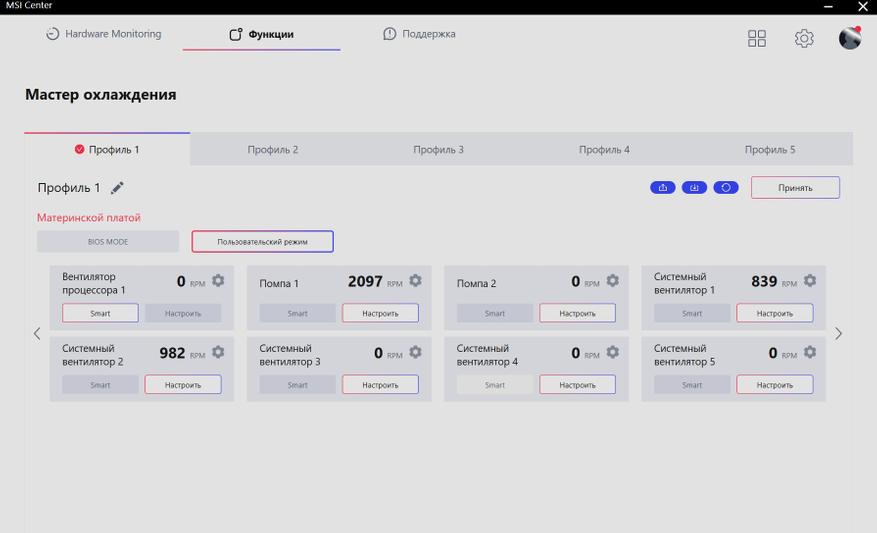This screenshot has width=877, height=533.
Task: Select Пользовательский режим mode
Action: click(x=262, y=242)
